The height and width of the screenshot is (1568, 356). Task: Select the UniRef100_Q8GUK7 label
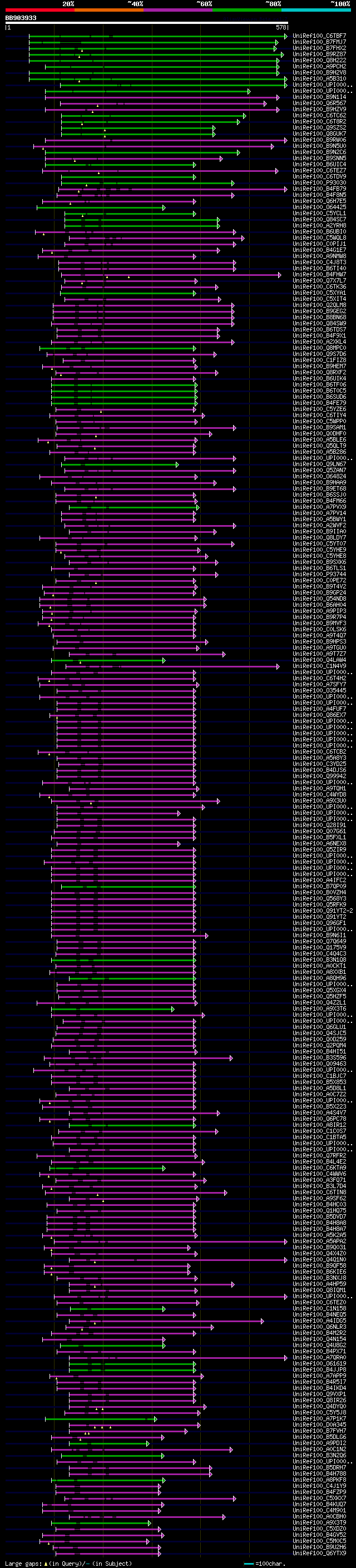pyautogui.click(x=319, y=134)
